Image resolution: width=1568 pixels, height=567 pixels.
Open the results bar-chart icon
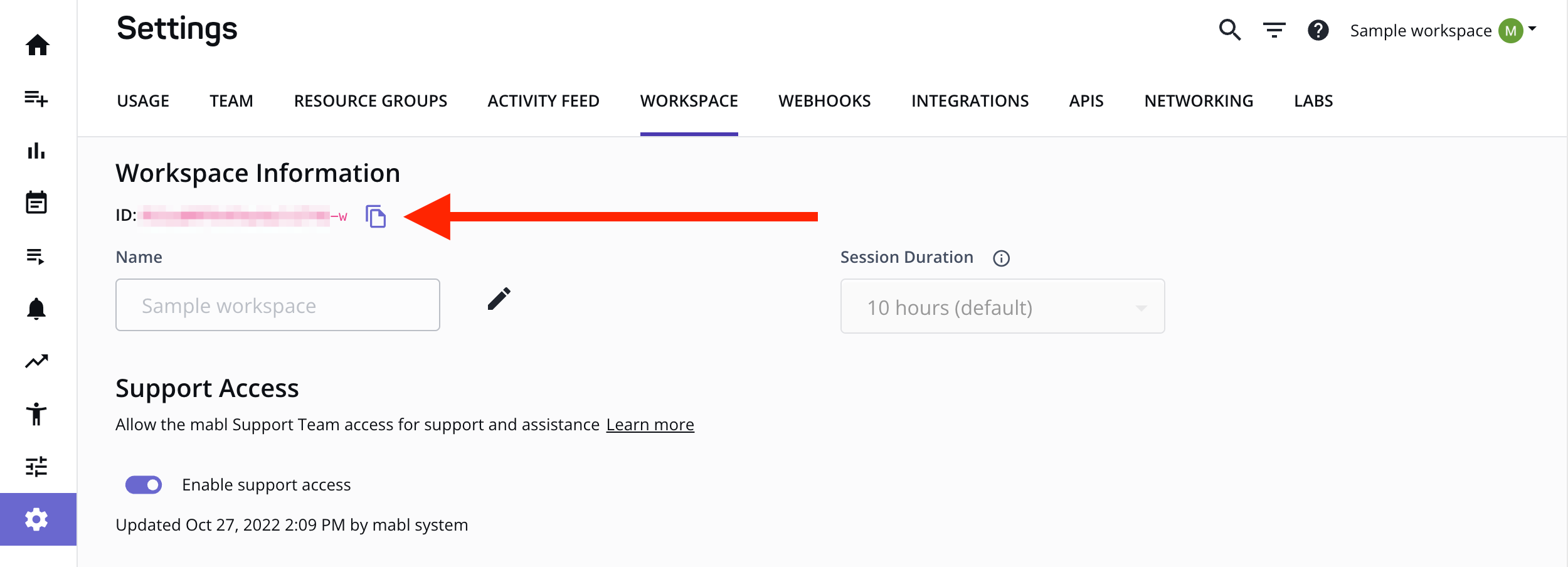tap(38, 151)
